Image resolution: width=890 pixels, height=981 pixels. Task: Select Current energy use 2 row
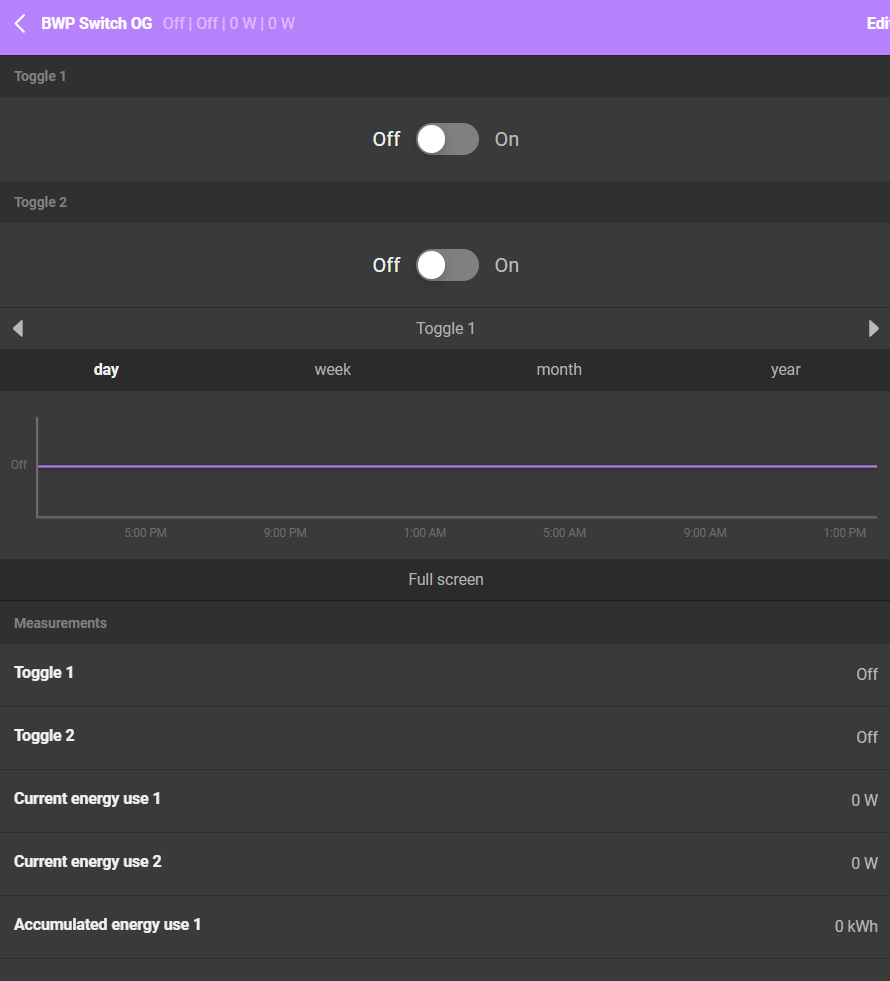tap(445, 863)
